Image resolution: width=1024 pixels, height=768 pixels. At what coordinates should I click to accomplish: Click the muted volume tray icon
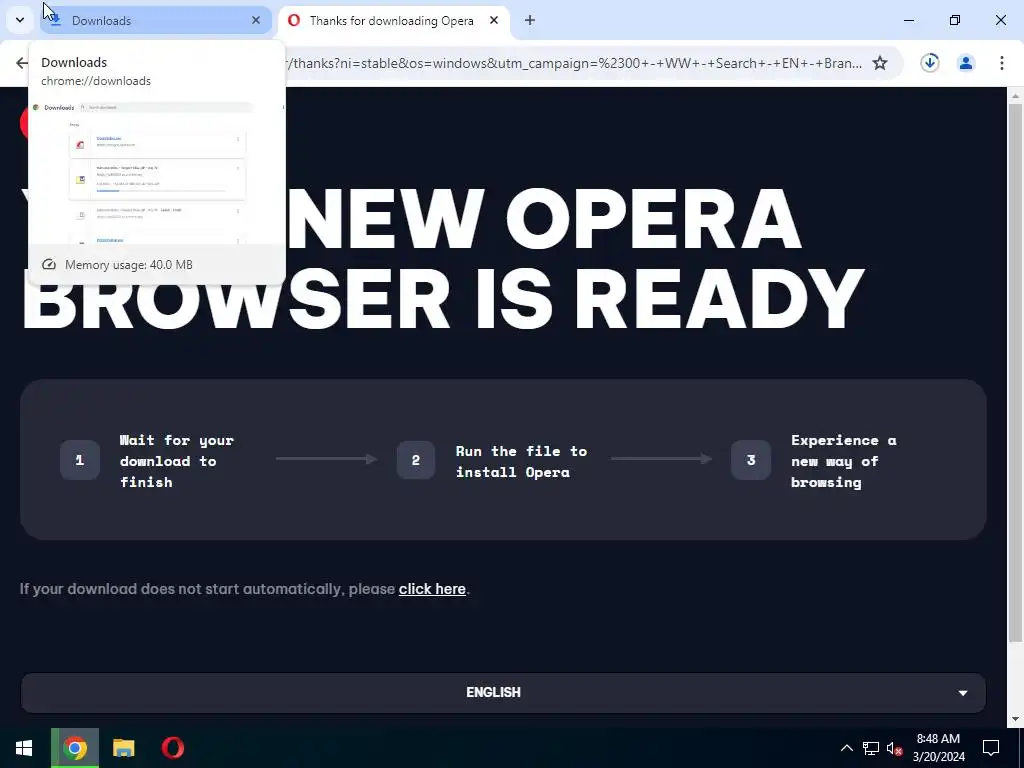coord(894,748)
